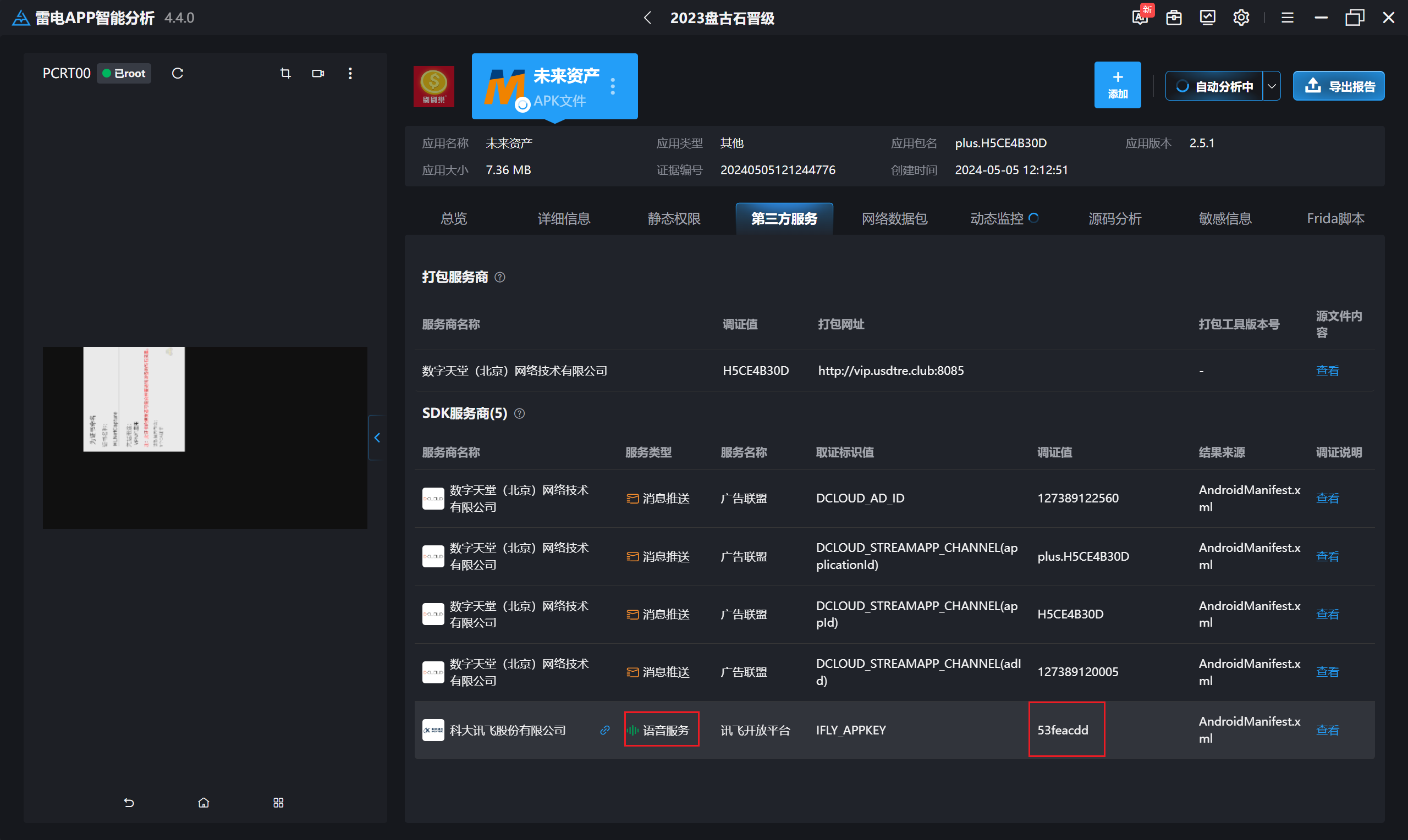Image resolution: width=1408 pixels, height=840 pixels.
Task: Click 查看 in the 127389120005 row
Action: [x=1328, y=672]
